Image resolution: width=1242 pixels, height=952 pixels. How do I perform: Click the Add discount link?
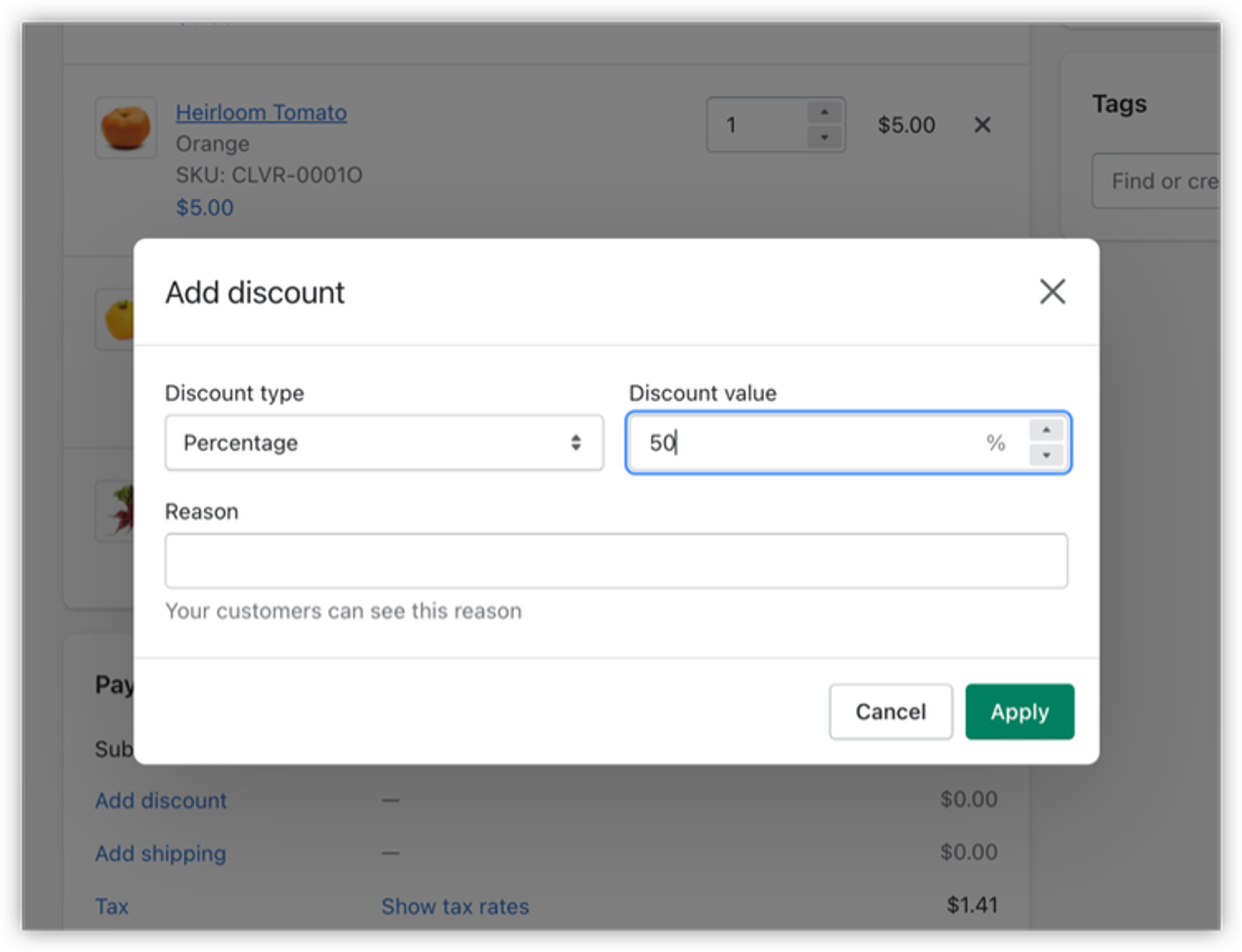pyautogui.click(x=161, y=800)
